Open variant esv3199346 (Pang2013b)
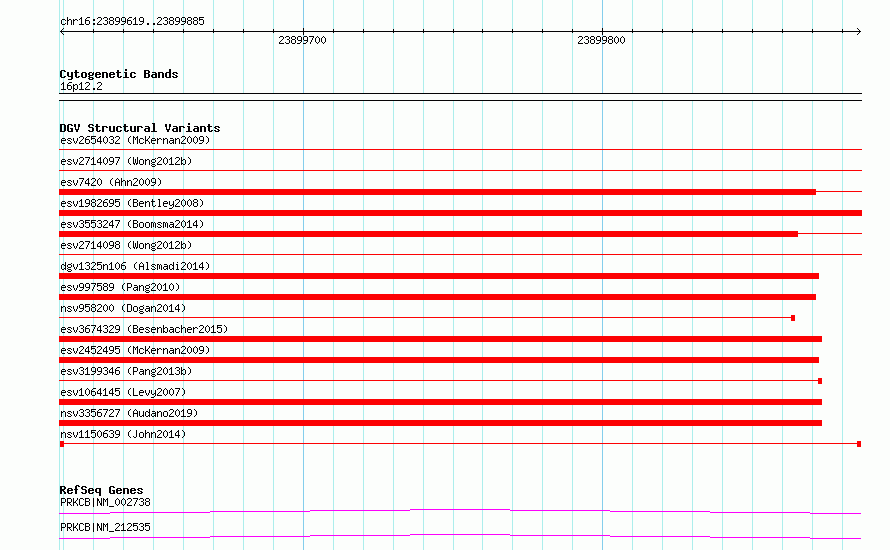The image size is (890, 550). 126,371
